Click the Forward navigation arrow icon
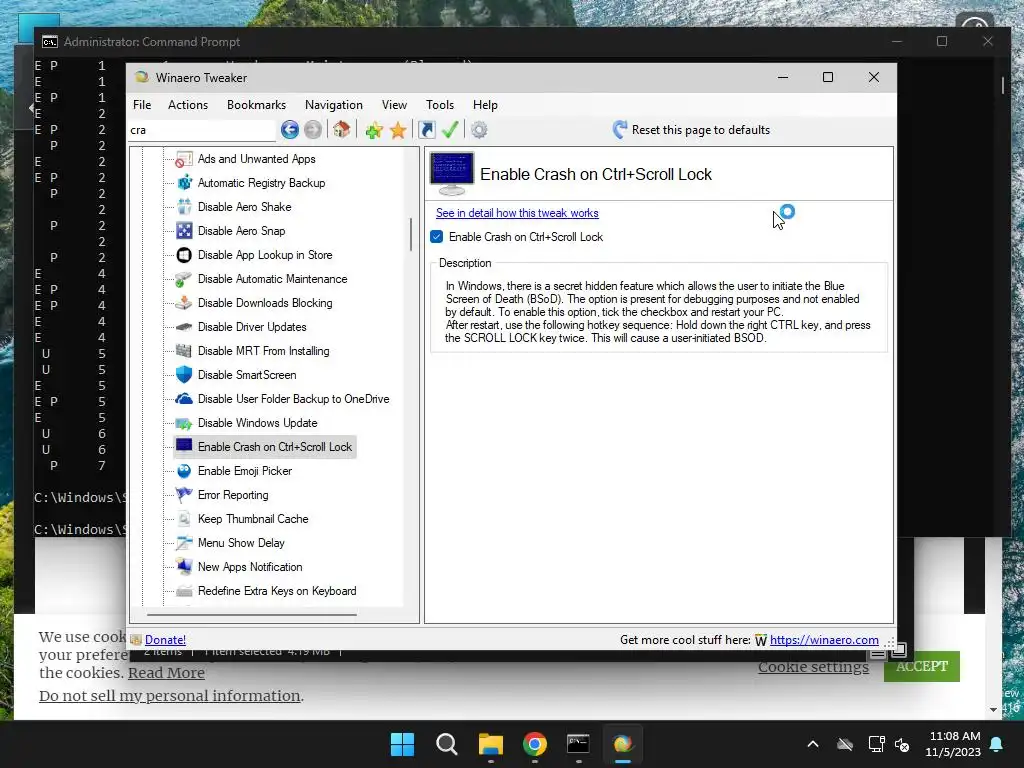This screenshot has width=1024, height=768. pyautogui.click(x=313, y=130)
